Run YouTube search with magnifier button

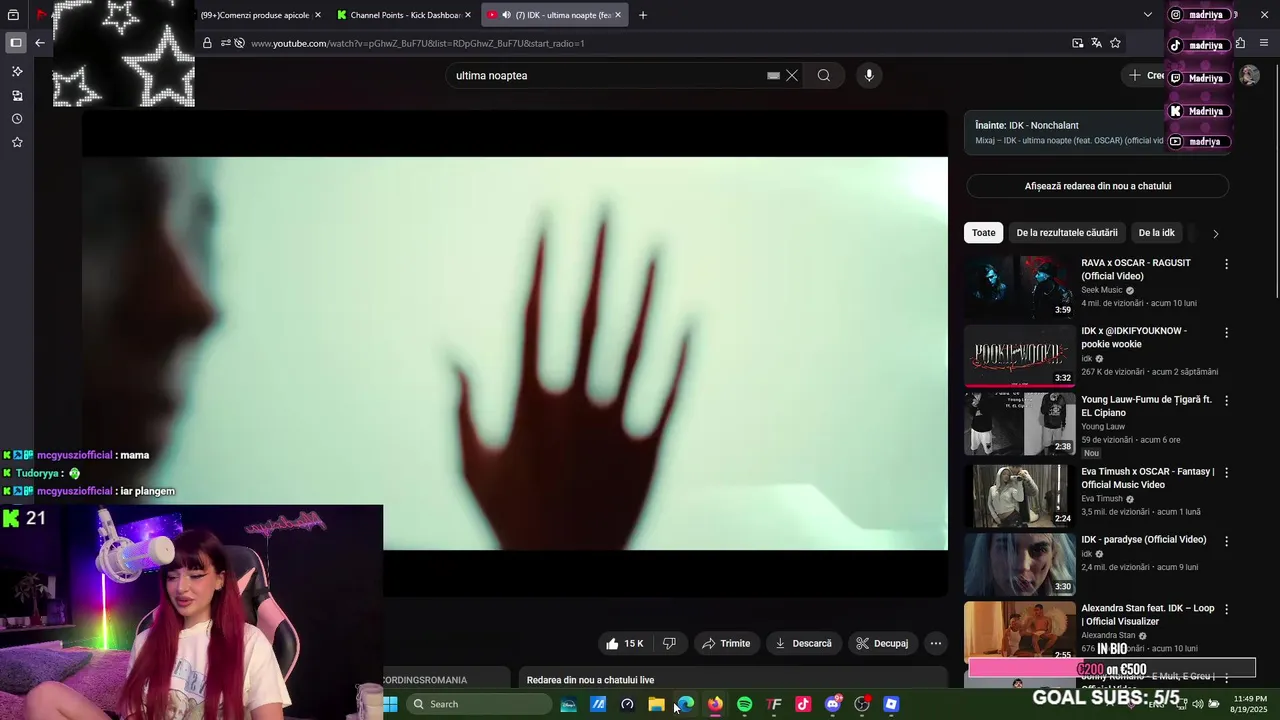[x=824, y=75]
